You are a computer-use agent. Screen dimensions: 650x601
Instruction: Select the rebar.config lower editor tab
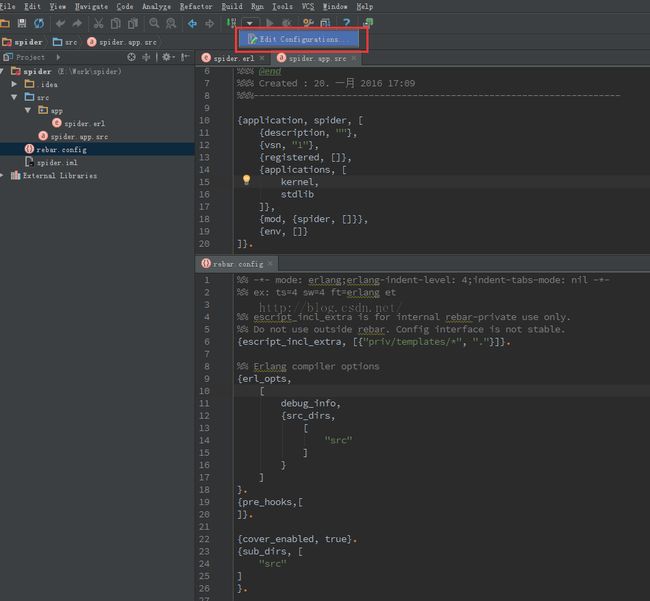(238, 264)
